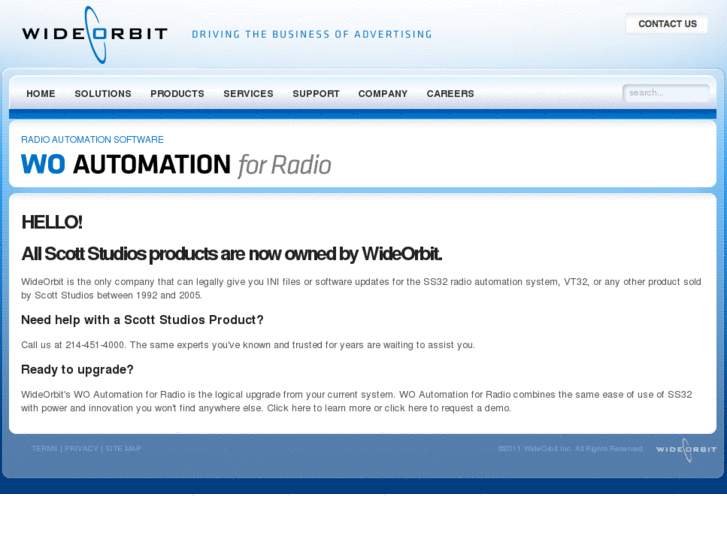The width and height of the screenshot is (727, 545).
Task: Open the Company menu
Action: click(383, 94)
